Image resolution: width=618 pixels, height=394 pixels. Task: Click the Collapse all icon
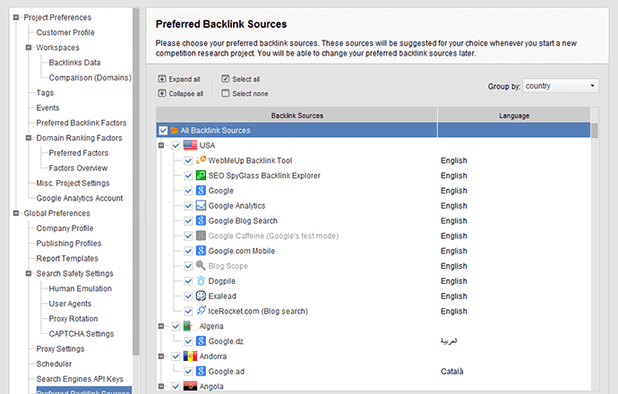pos(162,93)
